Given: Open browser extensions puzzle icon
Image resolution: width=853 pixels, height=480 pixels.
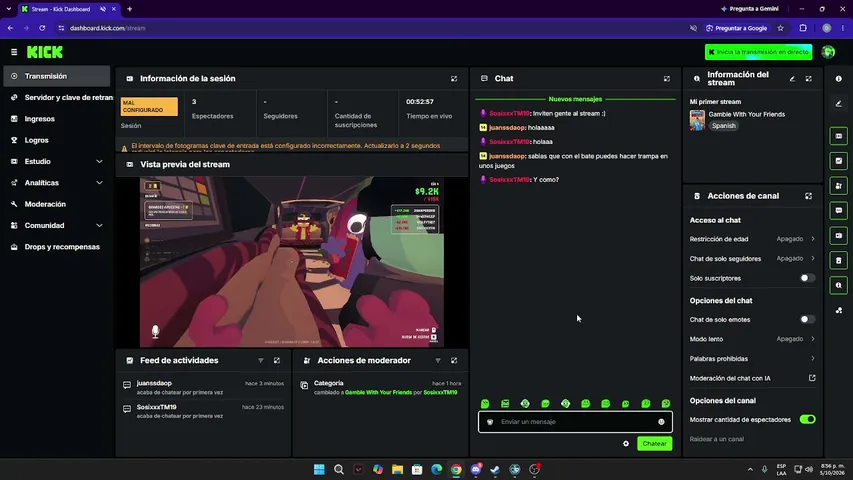Looking at the screenshot, I should tap(803, 28).
